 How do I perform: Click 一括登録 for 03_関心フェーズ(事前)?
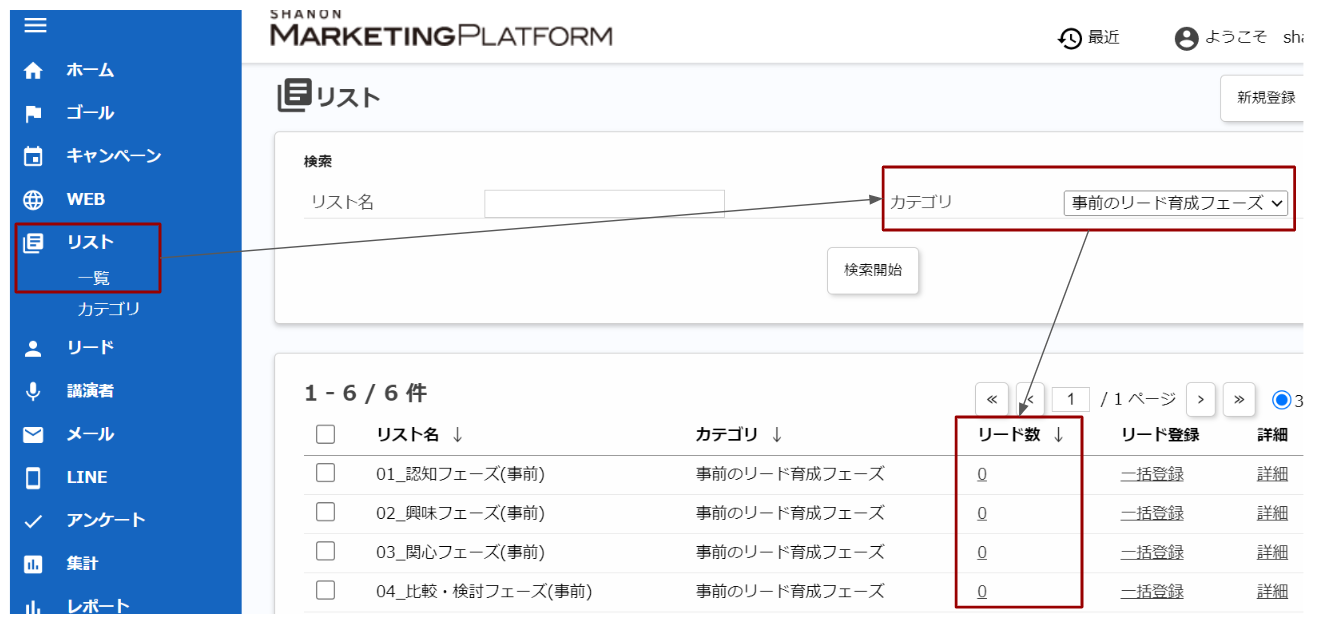click(1152, 552)
